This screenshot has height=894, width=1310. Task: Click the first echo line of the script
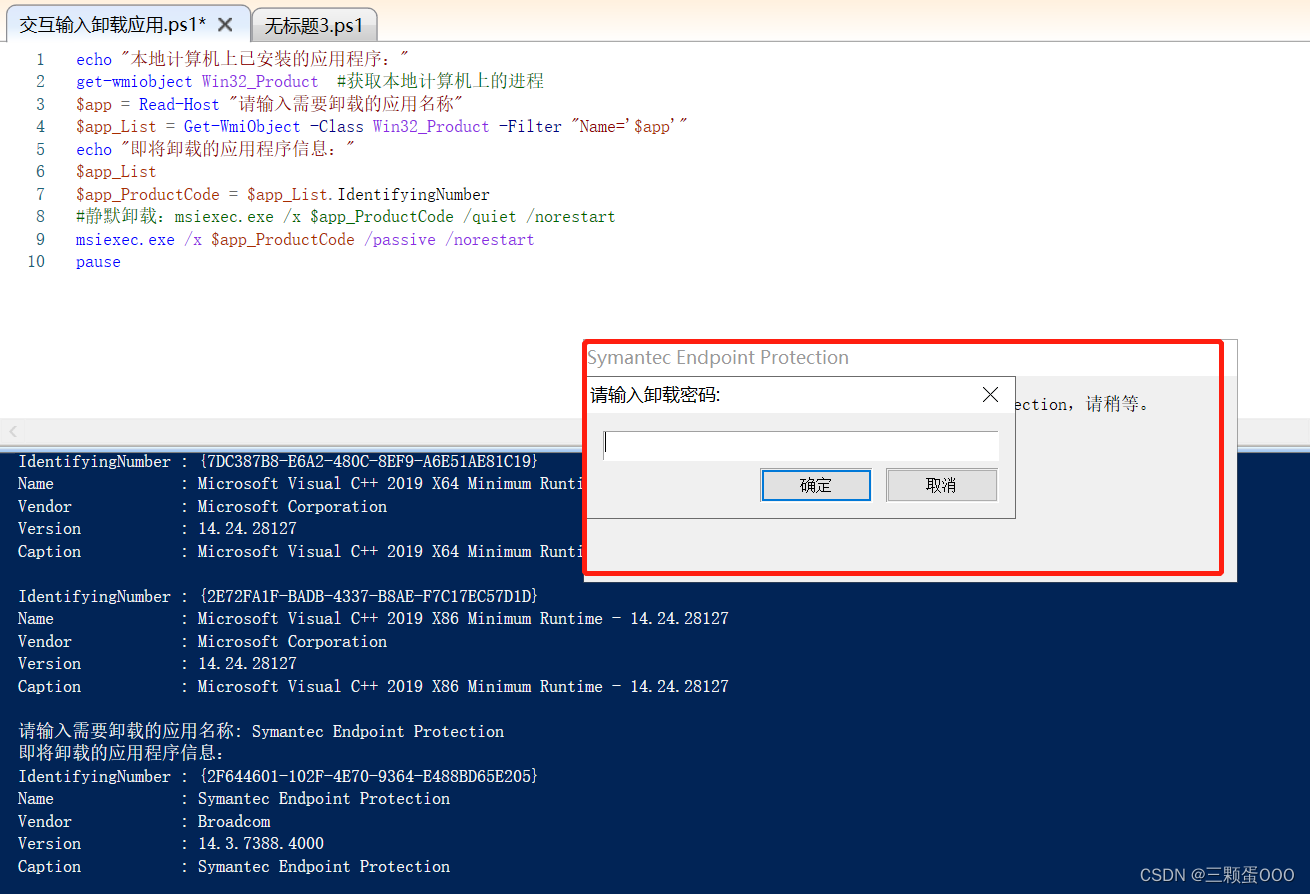tap(243, 59)
